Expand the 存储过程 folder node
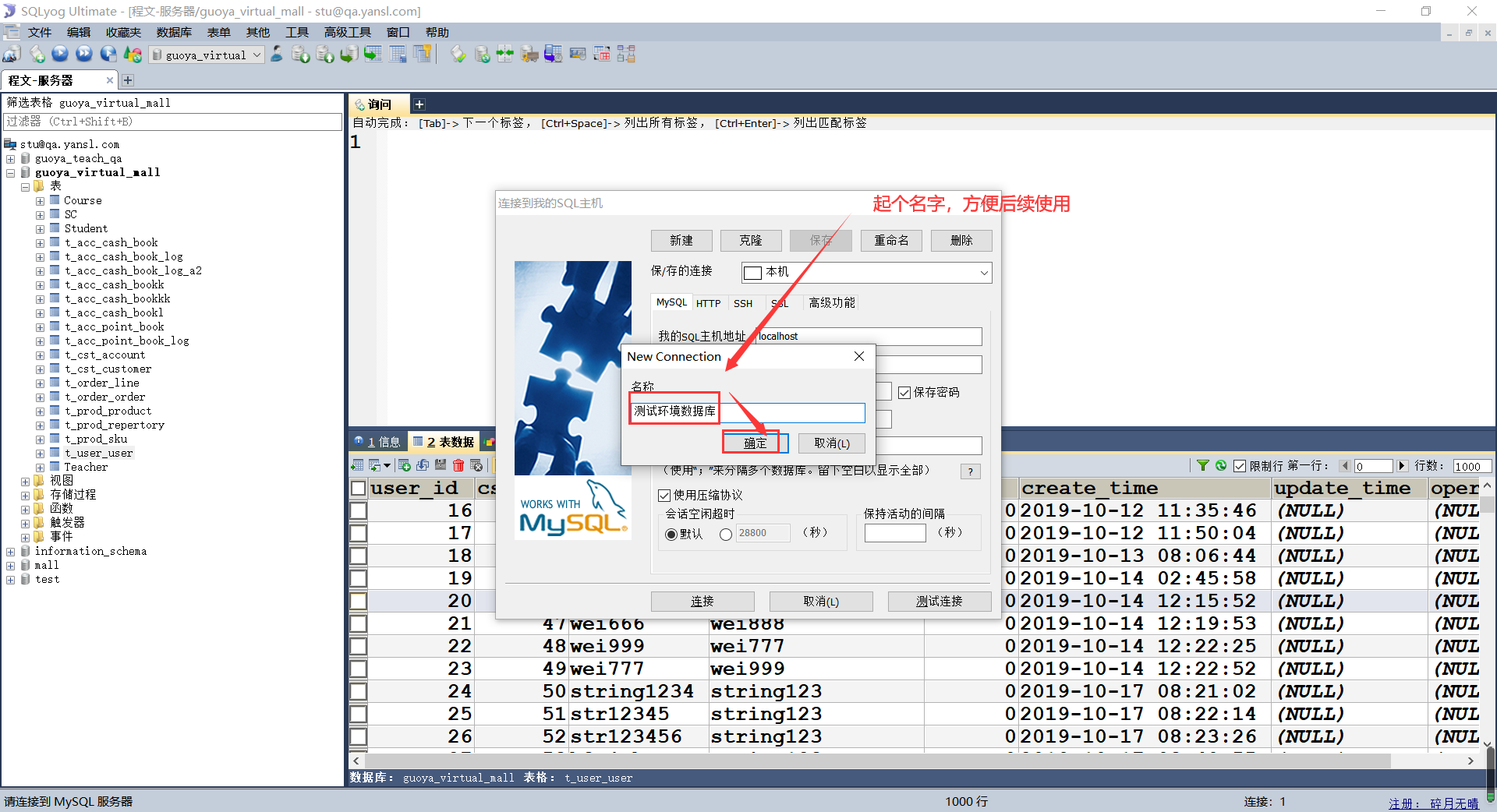The height and width of the screenshot is (812, 1497). (x=25, y=496)
